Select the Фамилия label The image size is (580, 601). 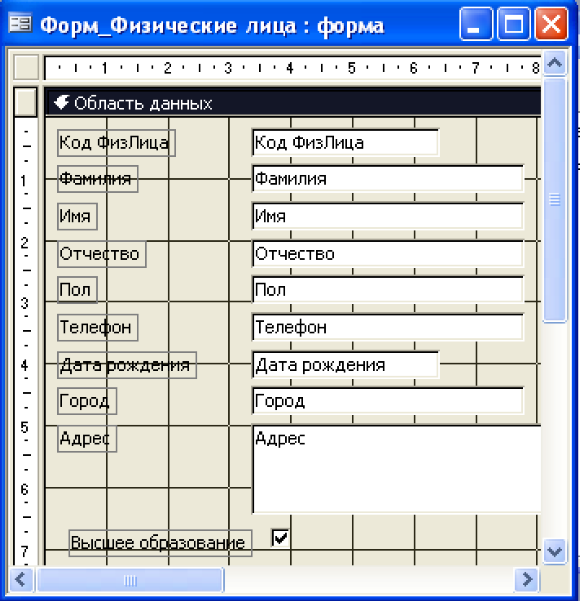(x=98, y=179)
